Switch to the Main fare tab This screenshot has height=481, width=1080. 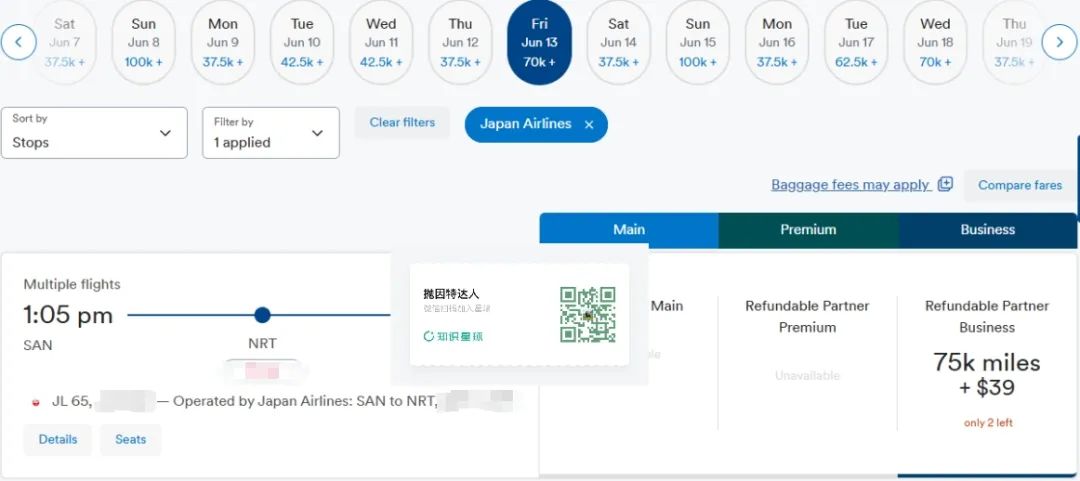(628, 230)
